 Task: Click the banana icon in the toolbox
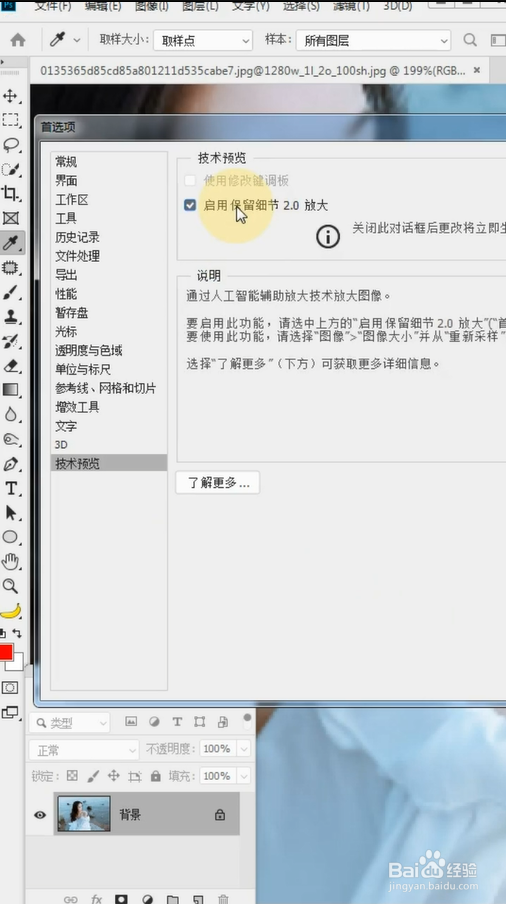(10, 611)
